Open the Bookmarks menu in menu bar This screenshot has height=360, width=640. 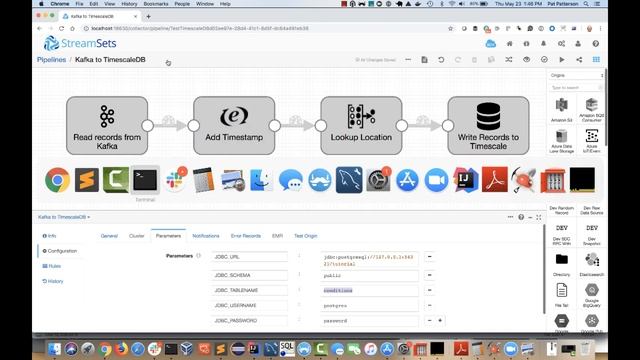point(156,4)
